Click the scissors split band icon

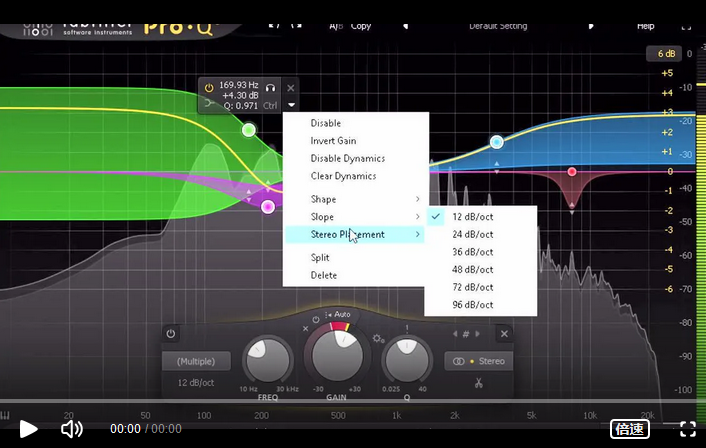tap(478, 383)
